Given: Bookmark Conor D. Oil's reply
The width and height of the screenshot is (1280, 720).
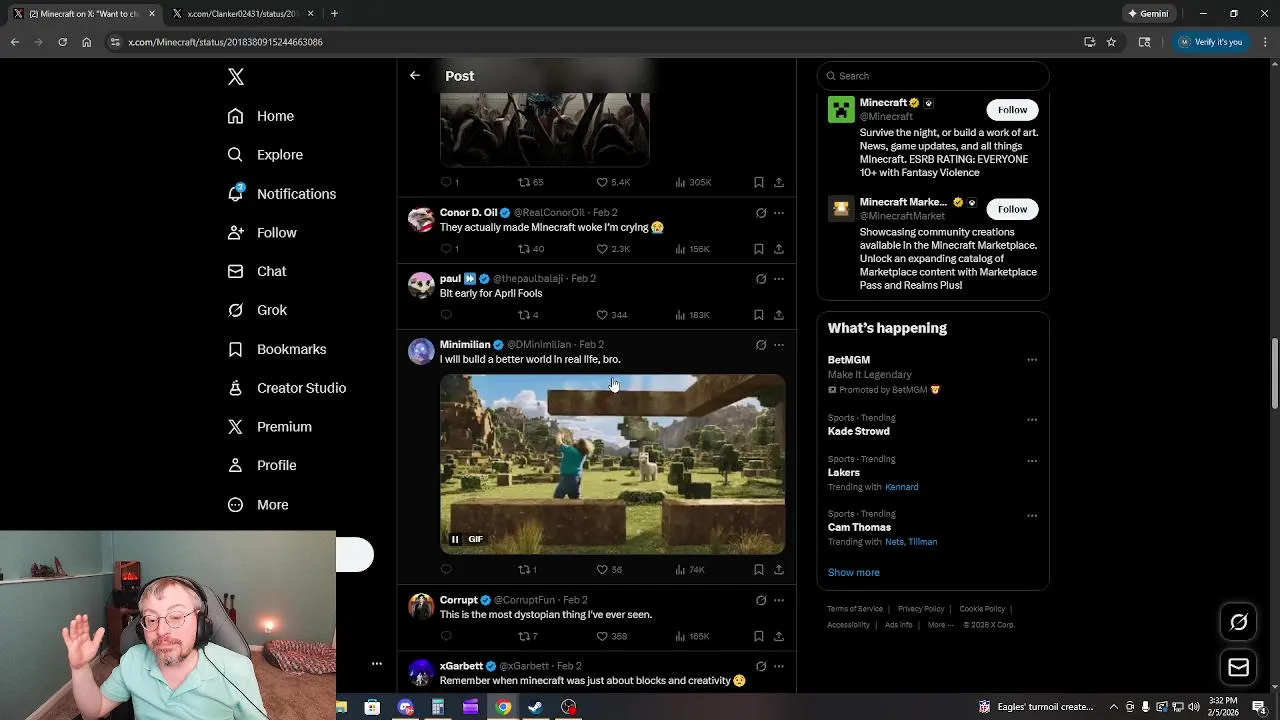Looking at the screenshot, I should click(x=759, y=249).
